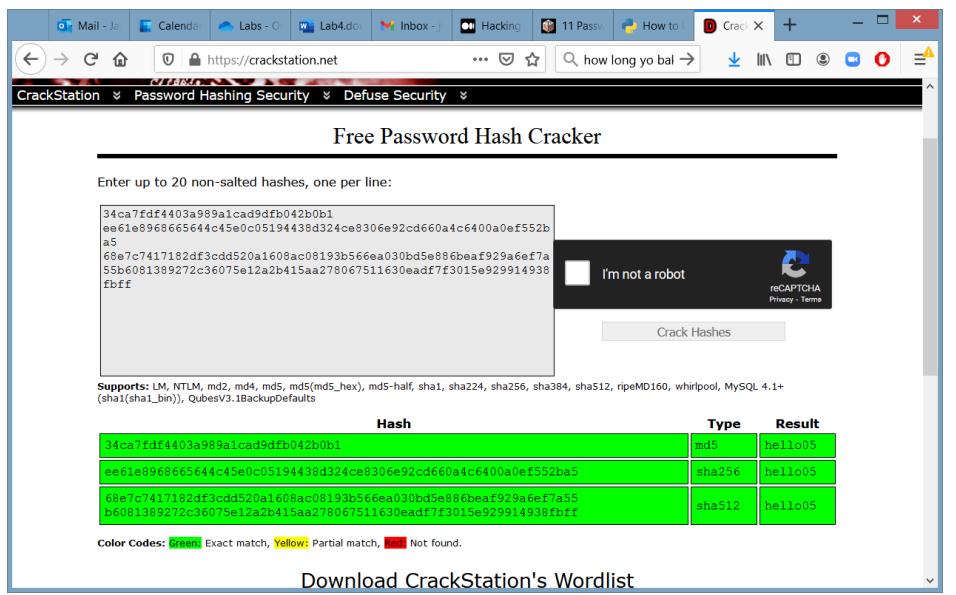The height and width of the screenshot is (595, 956).
Task: Select hello05 result in md5 row
Action: [x=797, y=445]
